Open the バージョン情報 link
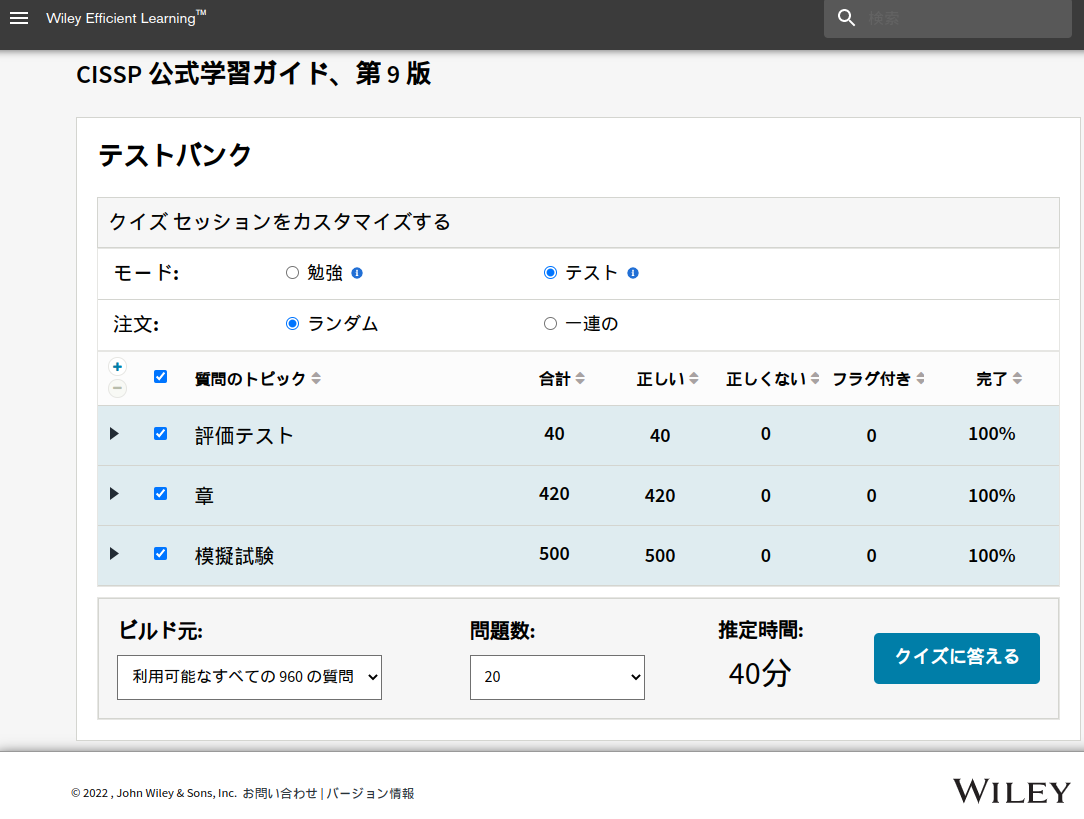This screenshot has height=819, width=1084. (370, 793)
